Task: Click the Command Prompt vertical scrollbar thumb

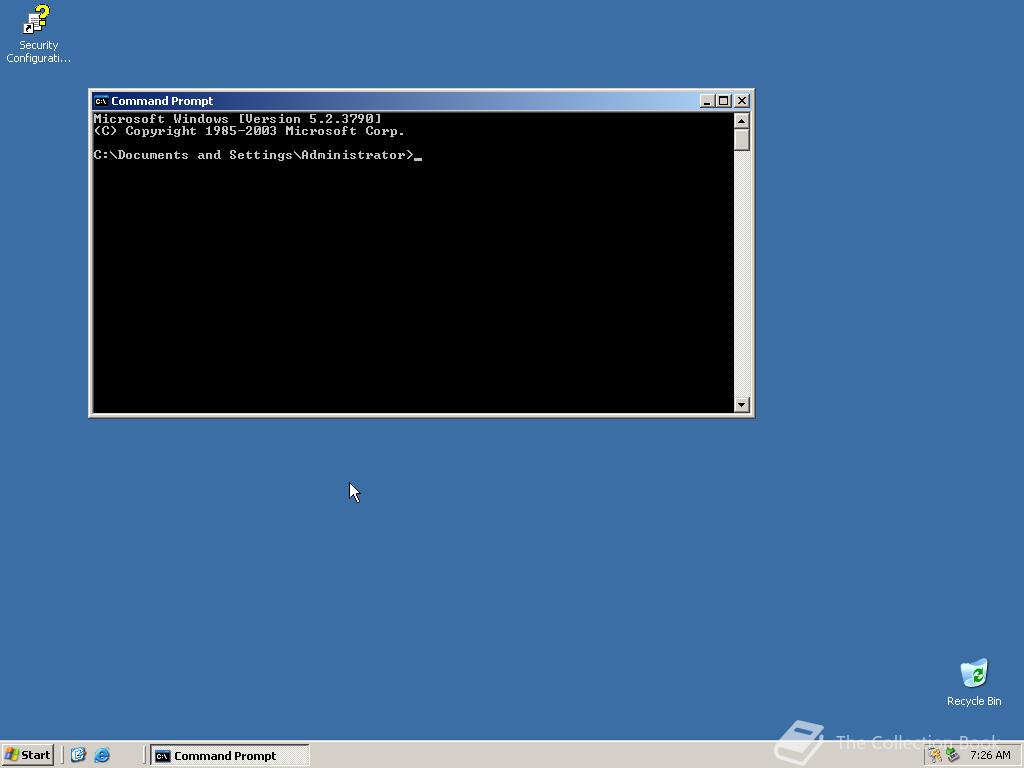Action: coord(741,140)
